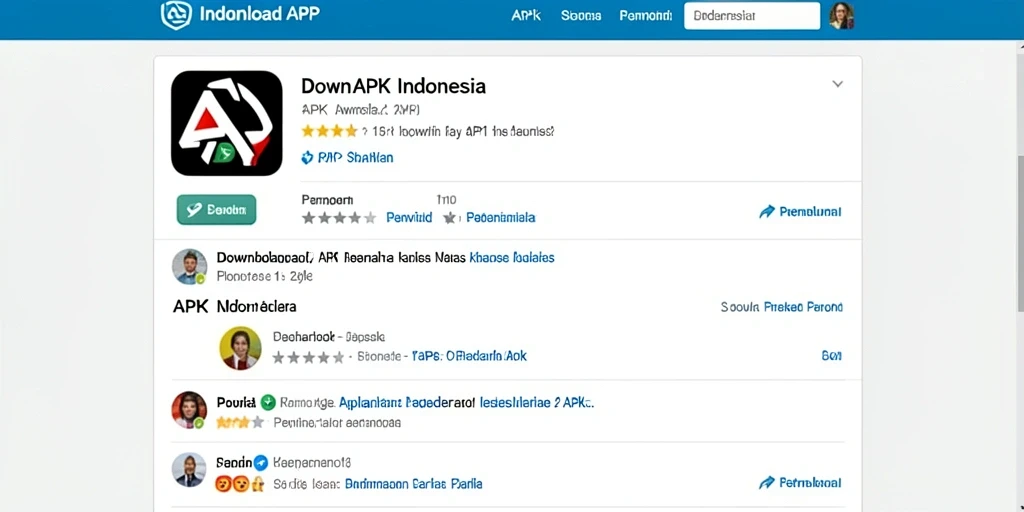
Task: Click the green badge beside Pourlka
Action: coord(268,402)
